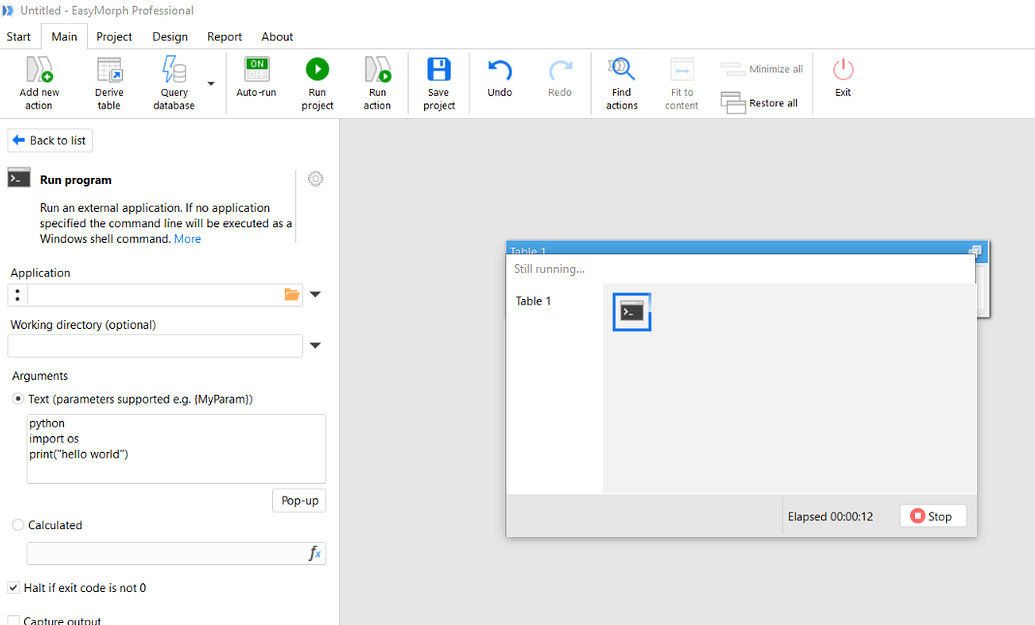Image resolution: width=1035 pixels, height=625 pixels.
Task: Open the Run program settings gear
Action: 316,179
